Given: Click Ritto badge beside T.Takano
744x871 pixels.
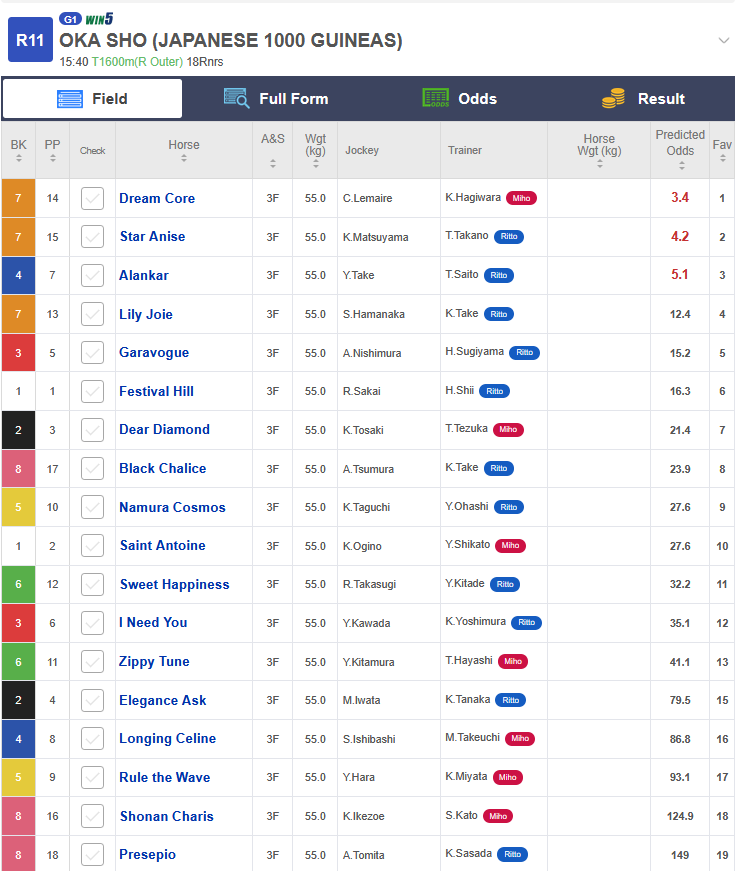Looking at the screenshot, I should pos(509,237).
